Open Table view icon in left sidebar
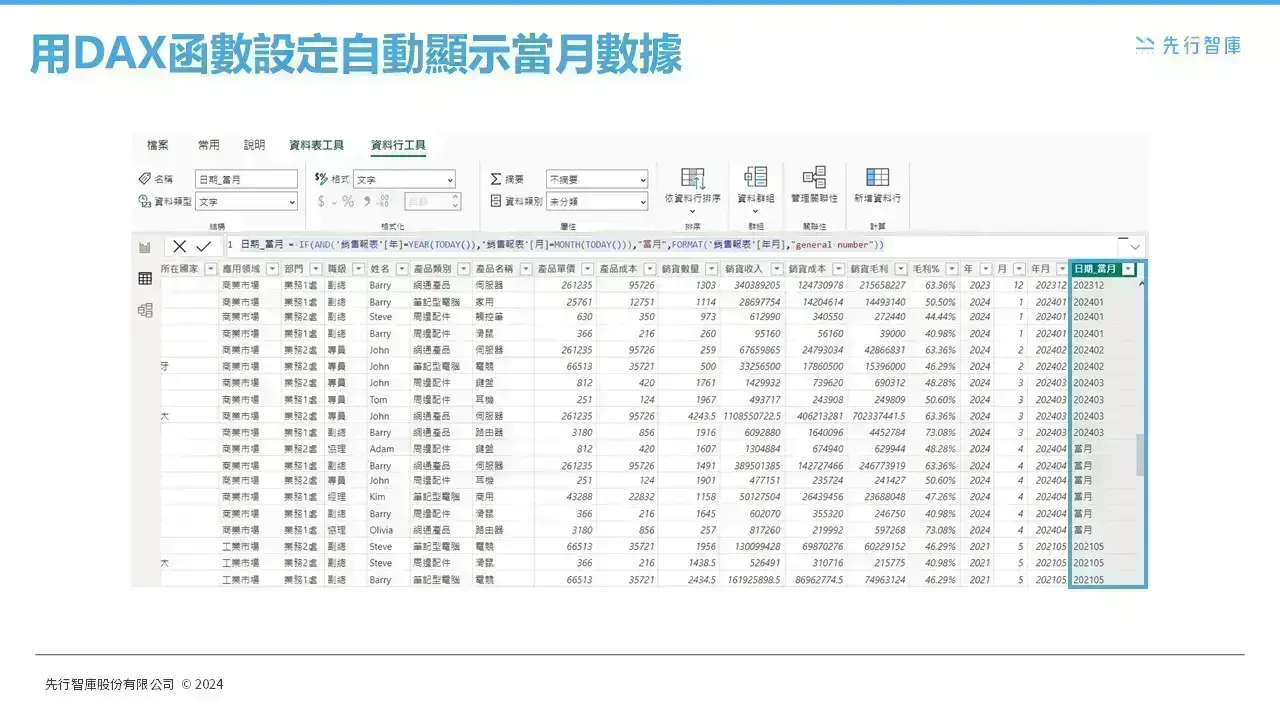 pyautogui.click(x=145, y=279)
